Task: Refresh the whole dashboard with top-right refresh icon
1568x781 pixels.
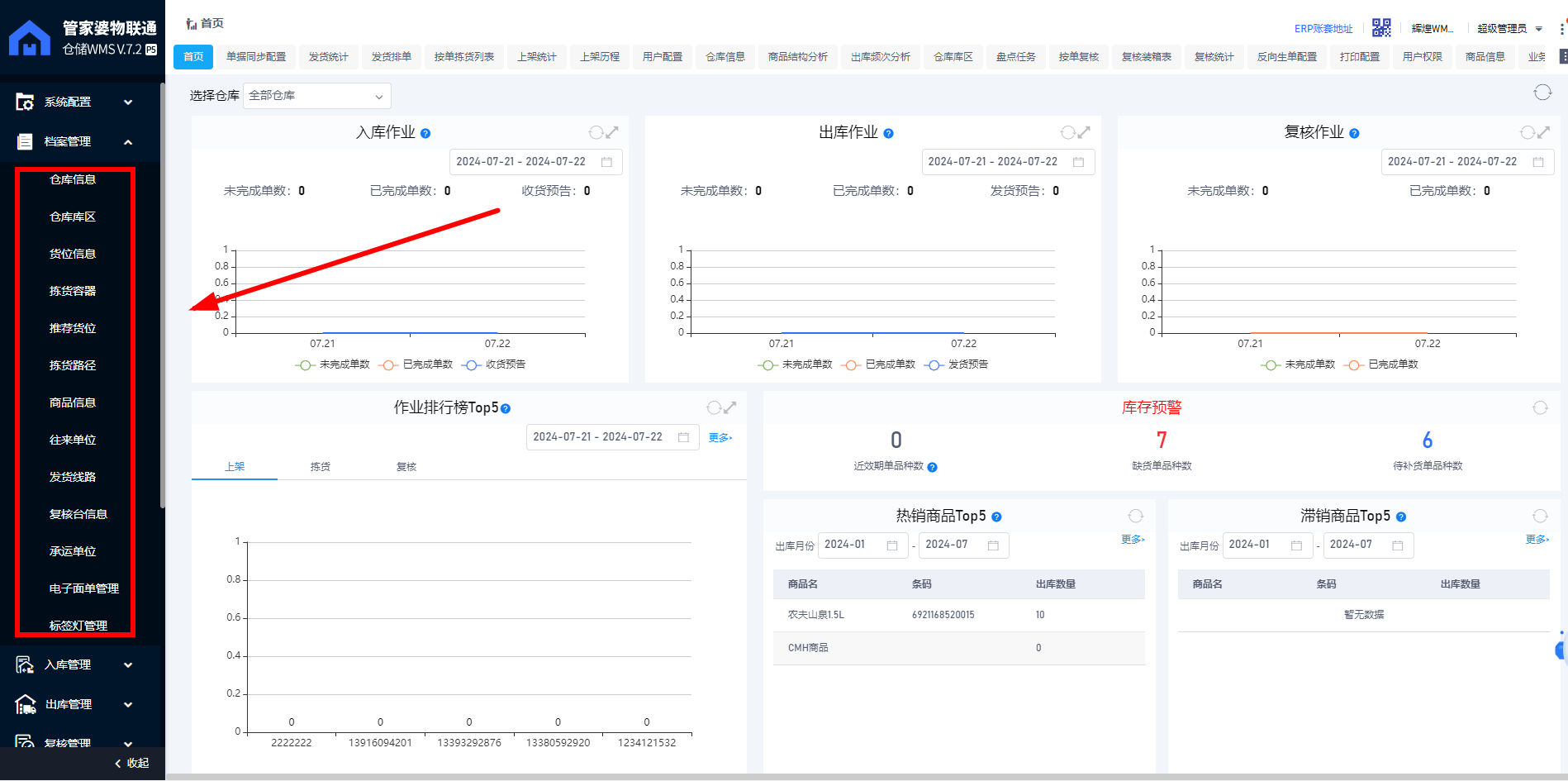Action: [x=1542, y=93]
